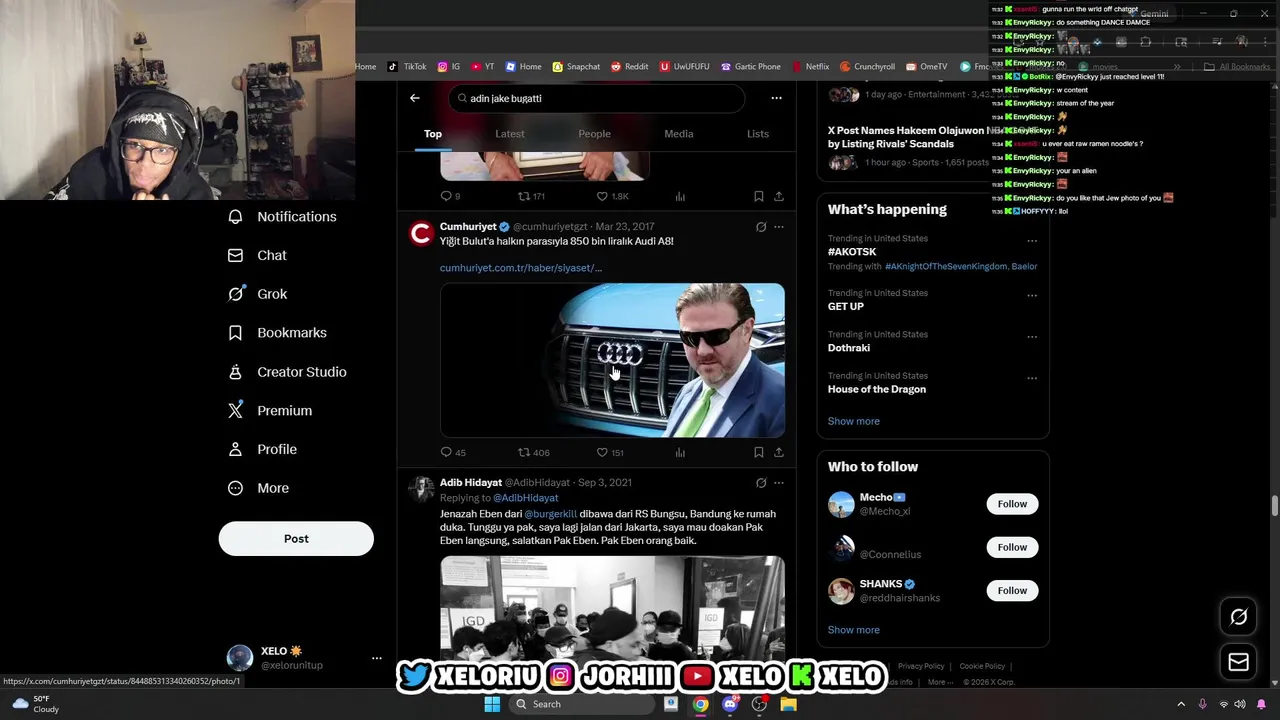Open account menu dots next to XELO
The image size is (1280, 720).
pos(377,658)
